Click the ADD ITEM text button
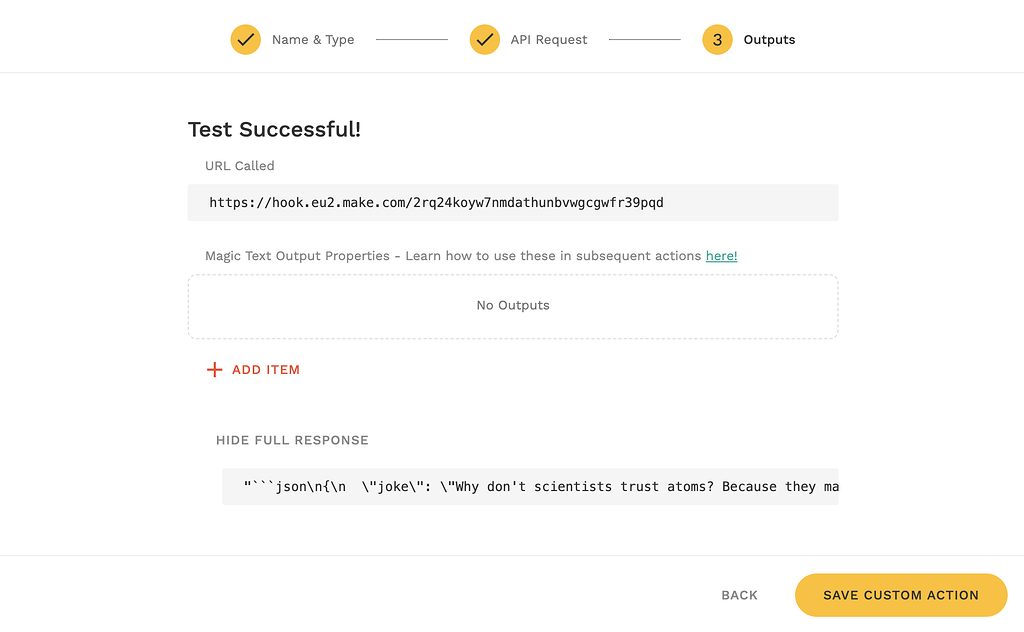This screenshot has width=1024, height=632. point(266,370)
